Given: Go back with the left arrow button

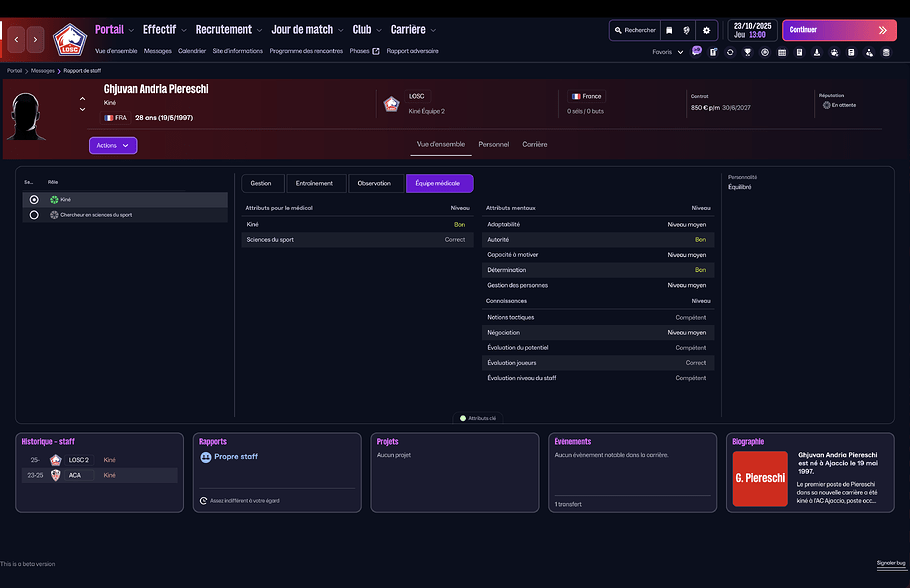Looking at the screenshot, I should point(17,40).
